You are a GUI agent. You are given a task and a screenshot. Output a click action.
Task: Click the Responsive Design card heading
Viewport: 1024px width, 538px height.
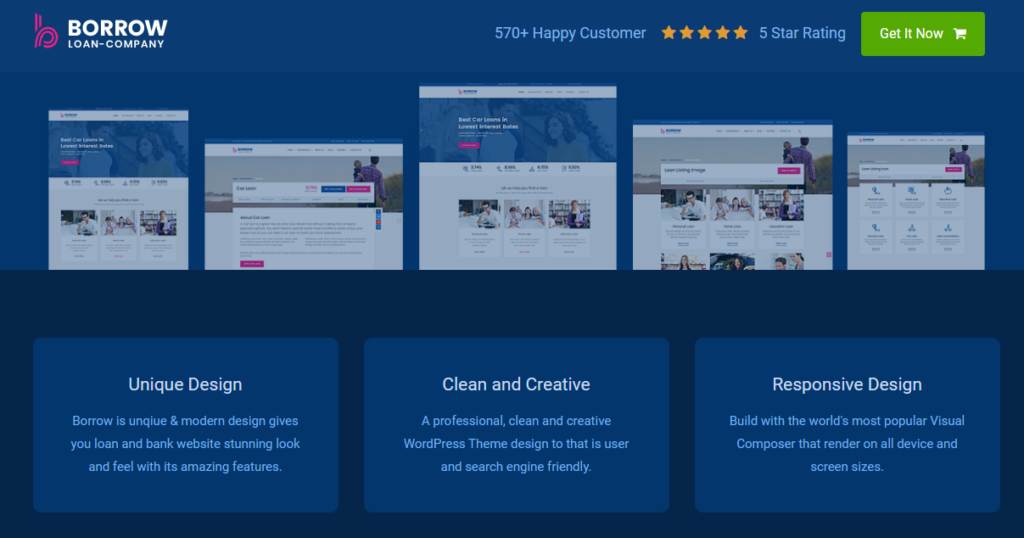(x=847, y=385)
